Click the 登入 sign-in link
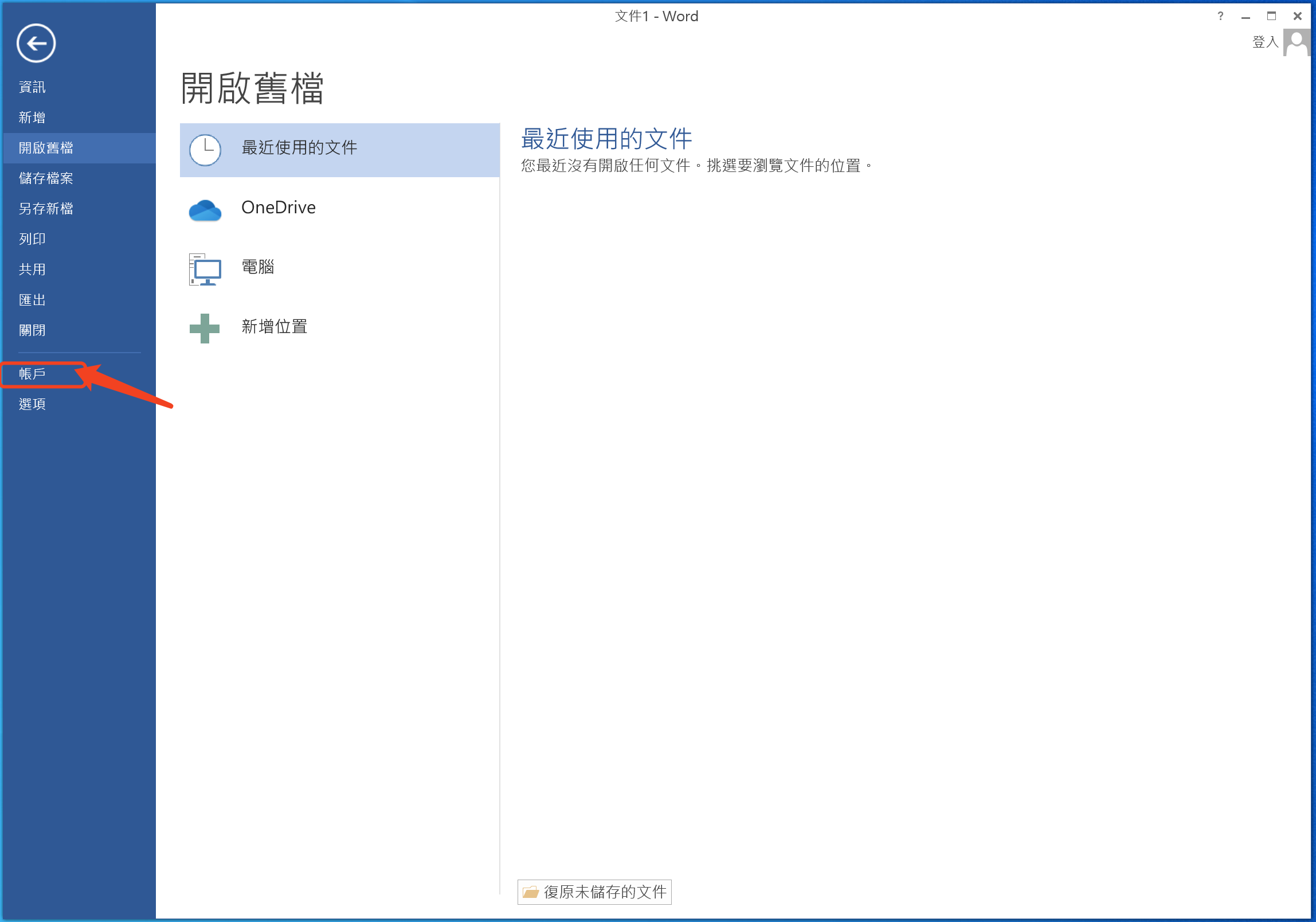Viewport: 1316px width, 922px height. [x=1265, y=42]
